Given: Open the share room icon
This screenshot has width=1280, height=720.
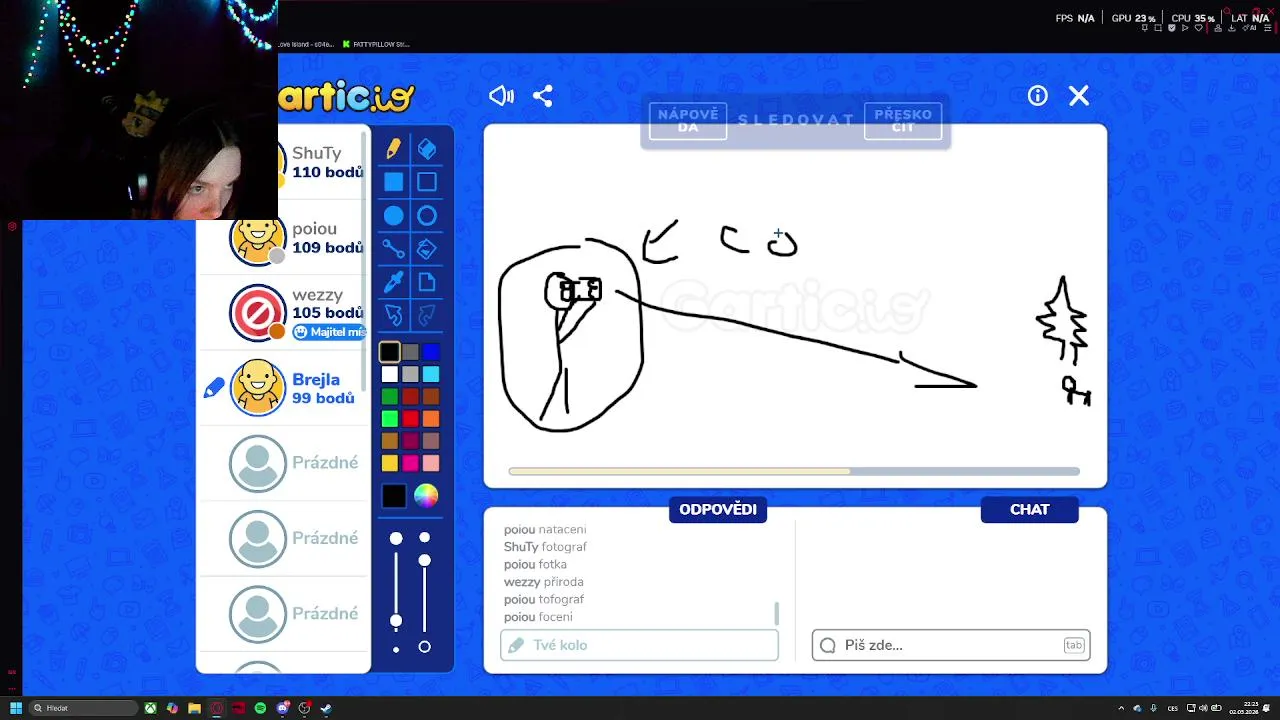Looking at the screenshot, I should click(543, 96).
